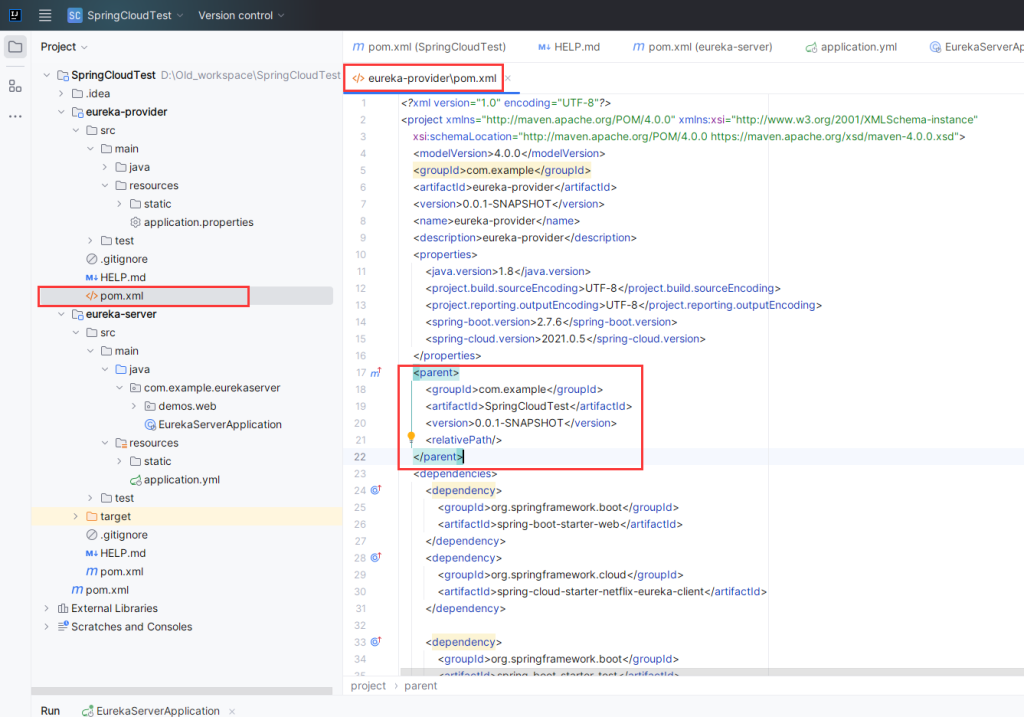Open the main hamburger menu
Viewport: 1024px width, 717px height.
click(x=45, y=15)
